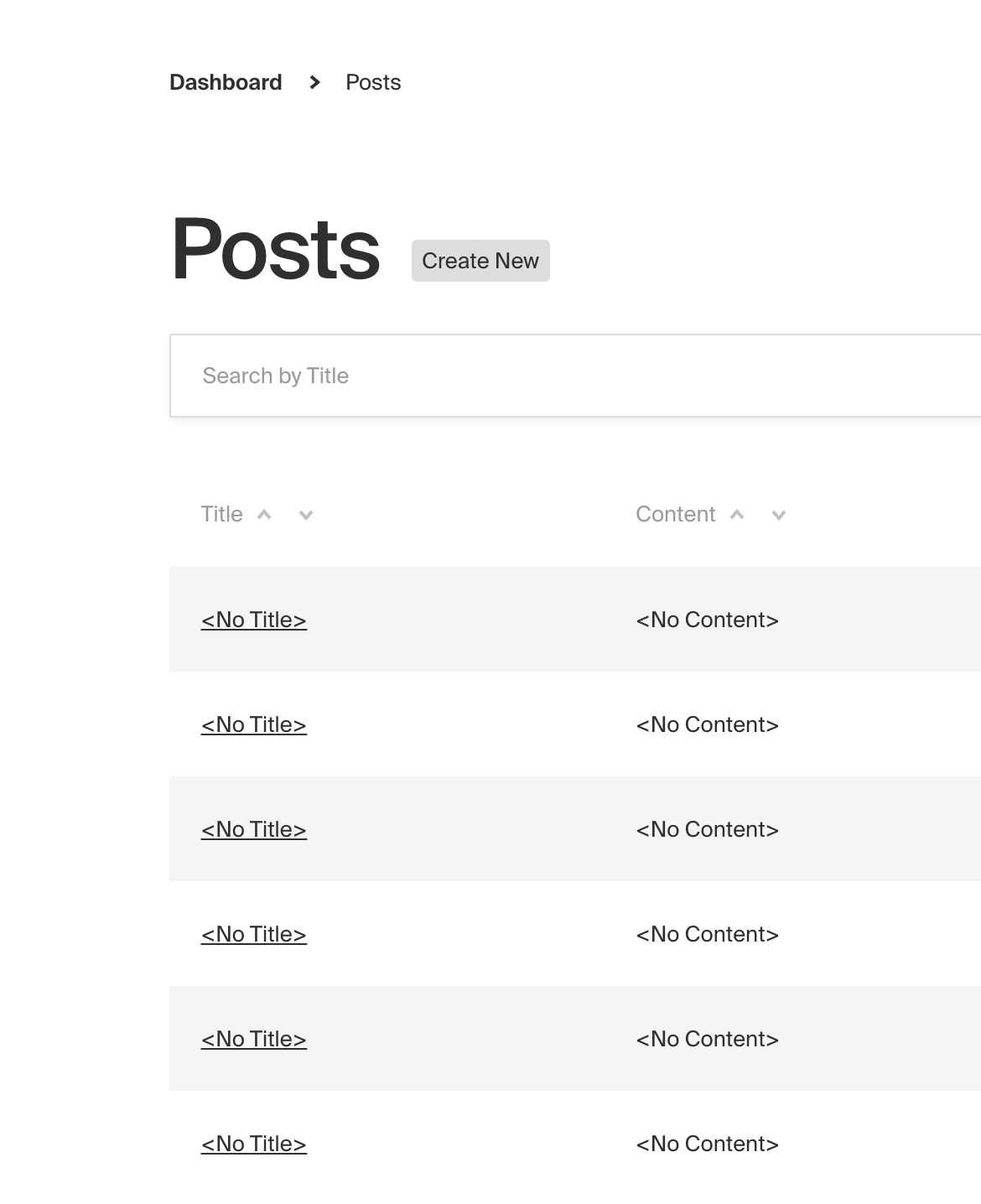The height and width of the screenshot is (1204, 981).
Task: Open the last <No Title> post
Action: (x=253, y=1144)
